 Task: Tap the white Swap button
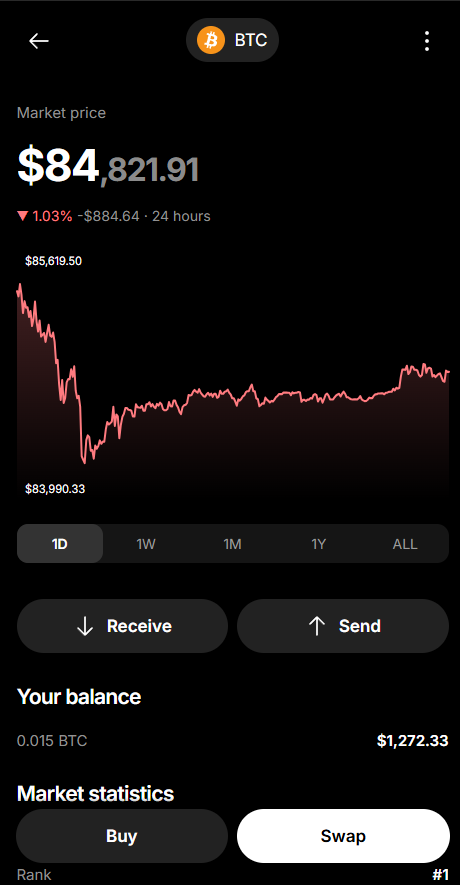pos(343,836)
